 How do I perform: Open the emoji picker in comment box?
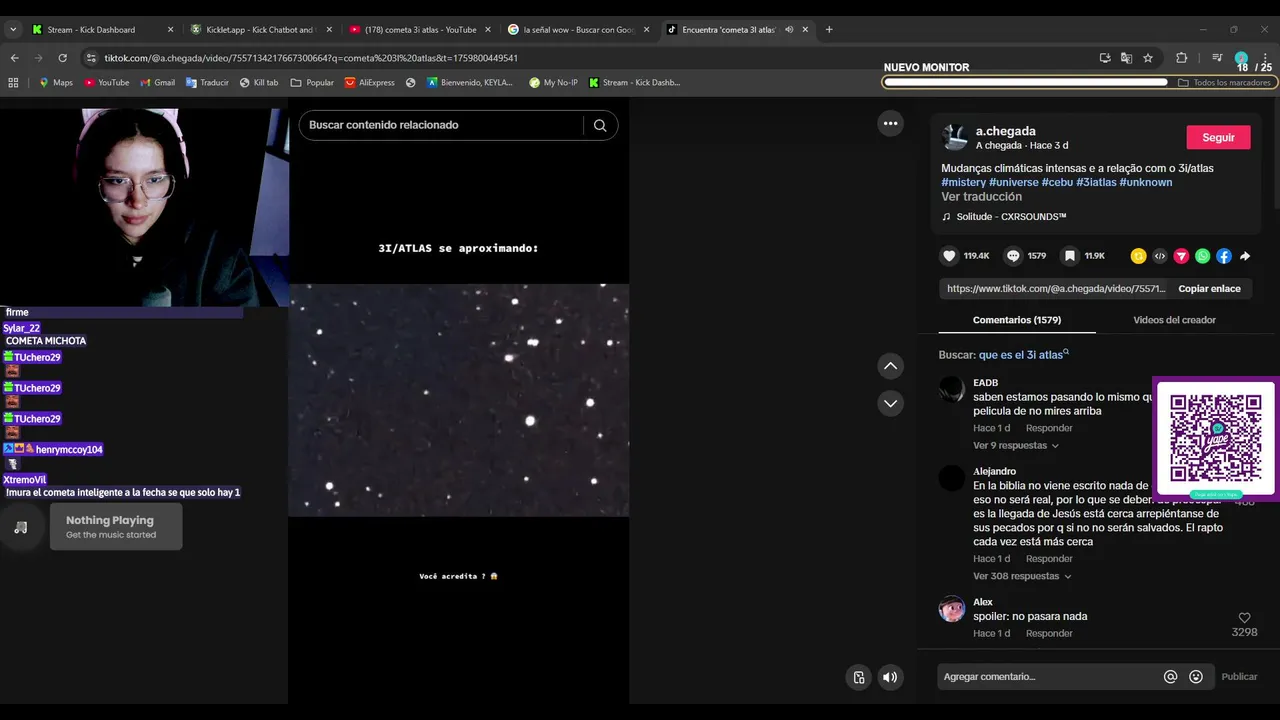coord(1196,677)
